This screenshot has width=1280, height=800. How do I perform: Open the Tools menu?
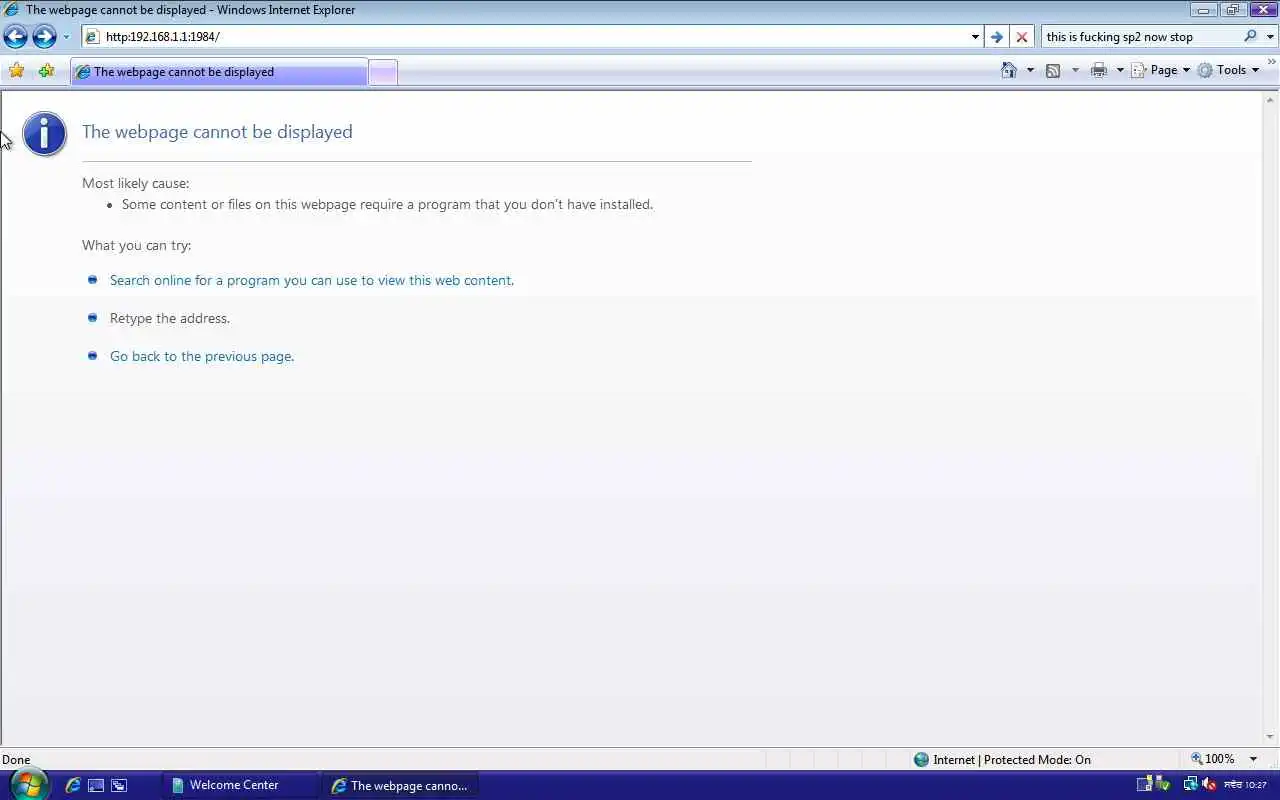coord(1228,70)
